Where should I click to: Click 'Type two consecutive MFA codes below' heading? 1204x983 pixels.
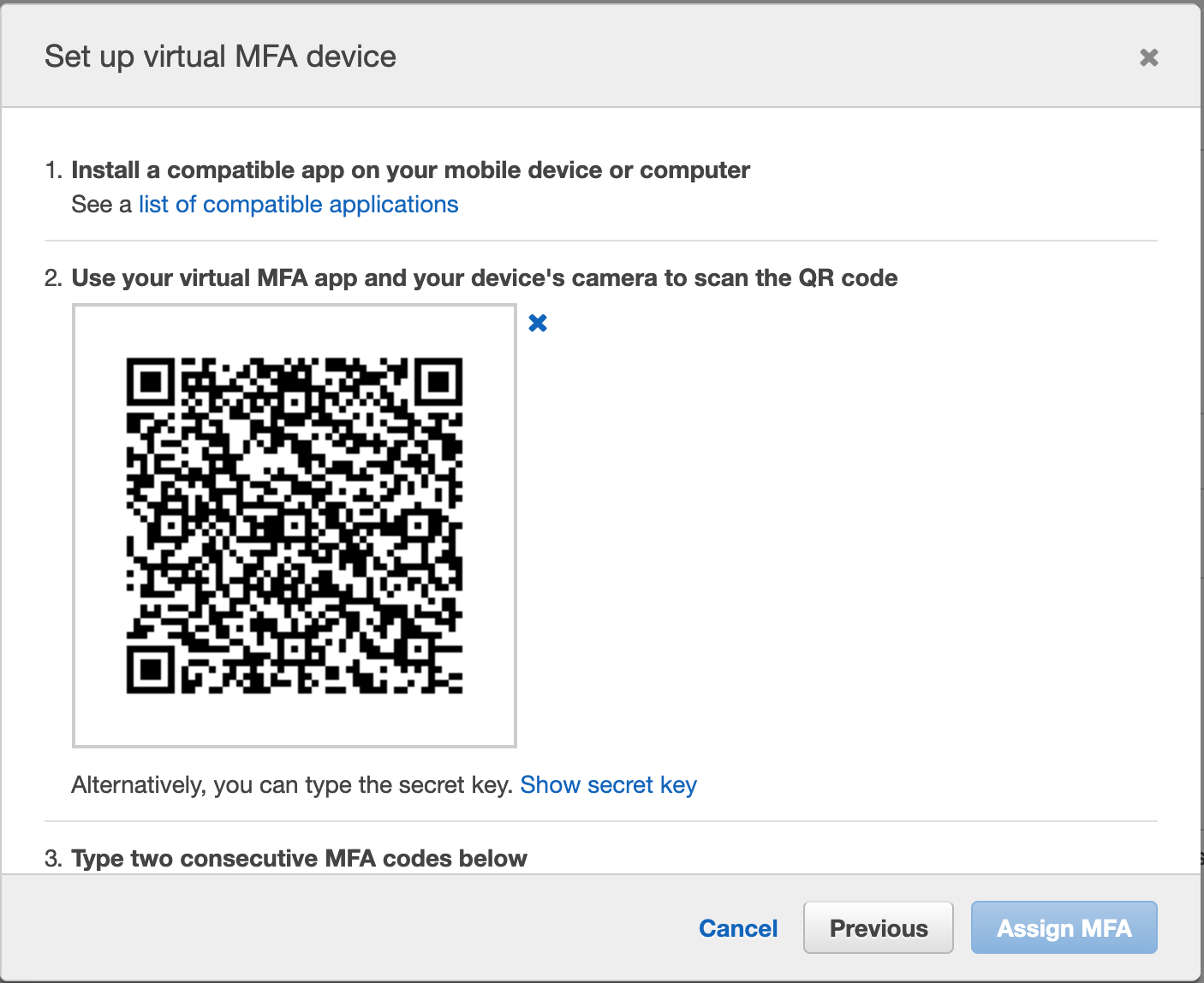(x=299, y=859)
